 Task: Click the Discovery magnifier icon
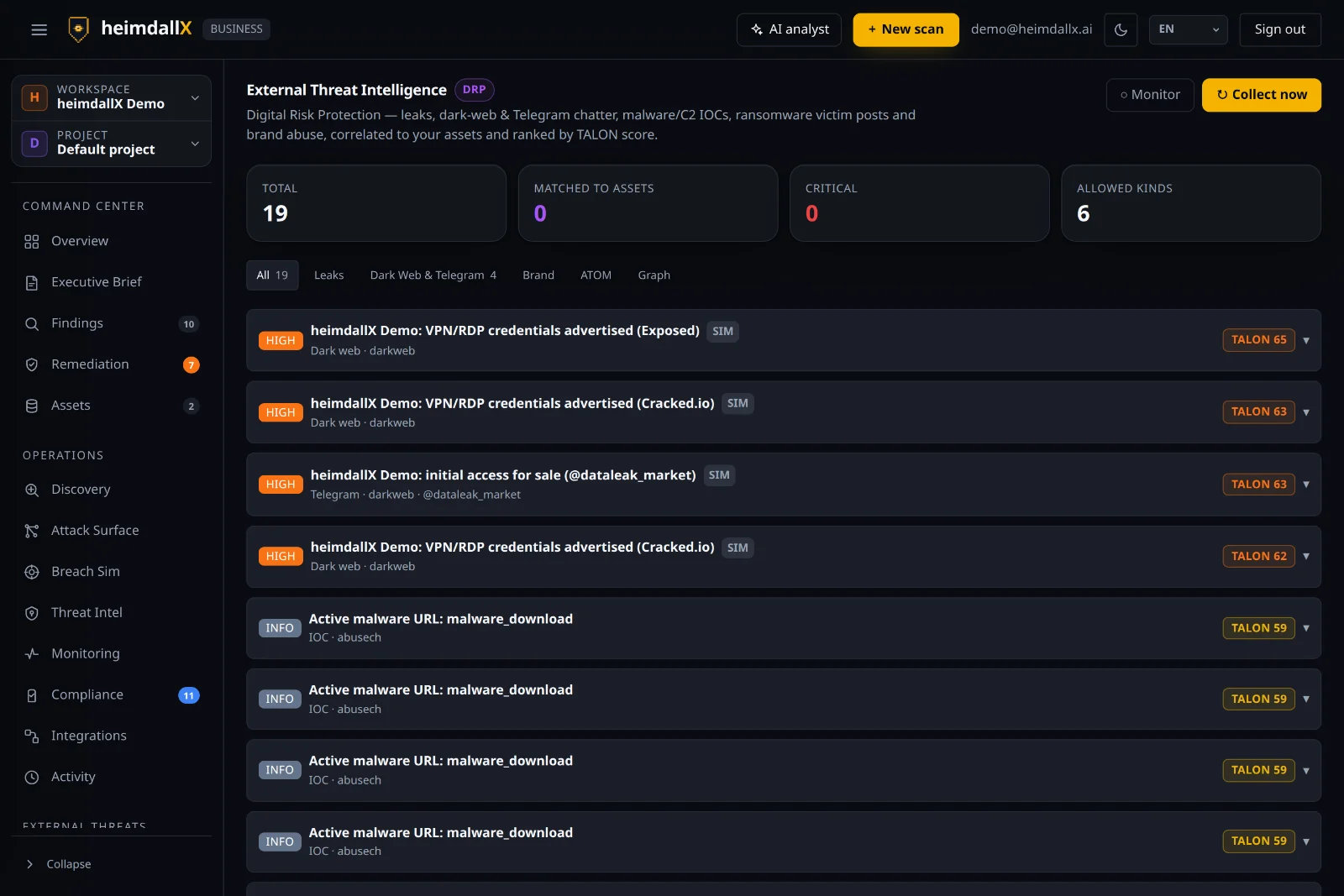32,490
